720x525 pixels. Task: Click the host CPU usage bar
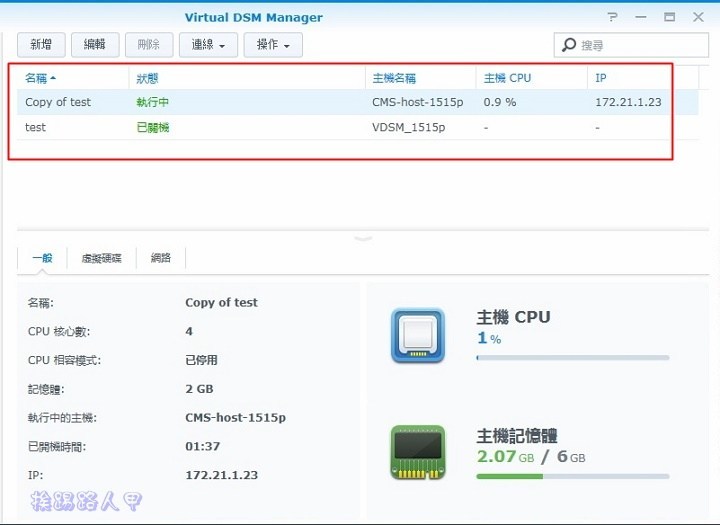[573, 357]
